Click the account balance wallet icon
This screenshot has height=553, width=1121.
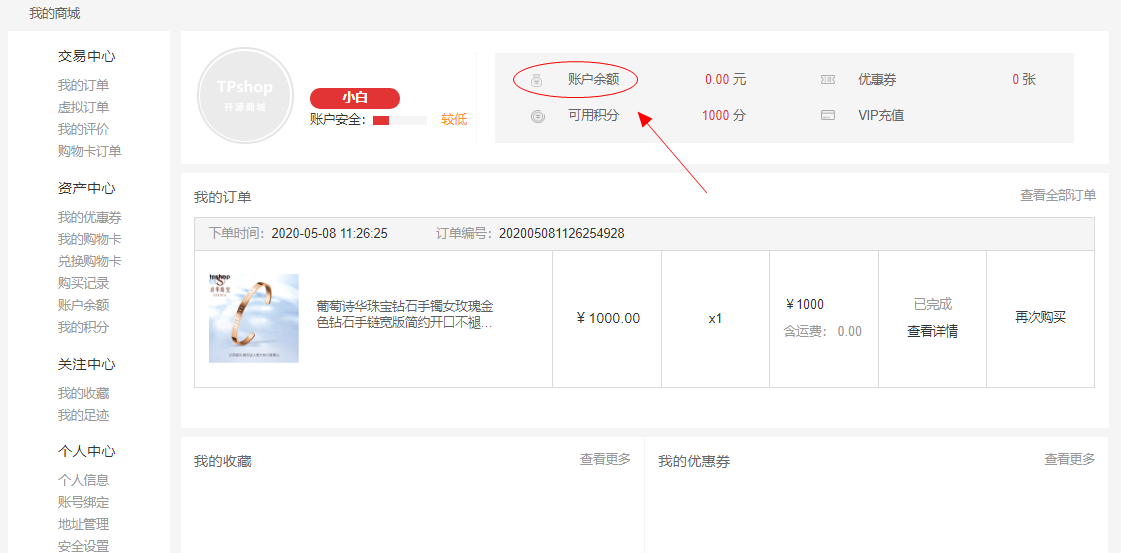pos(537,80)
